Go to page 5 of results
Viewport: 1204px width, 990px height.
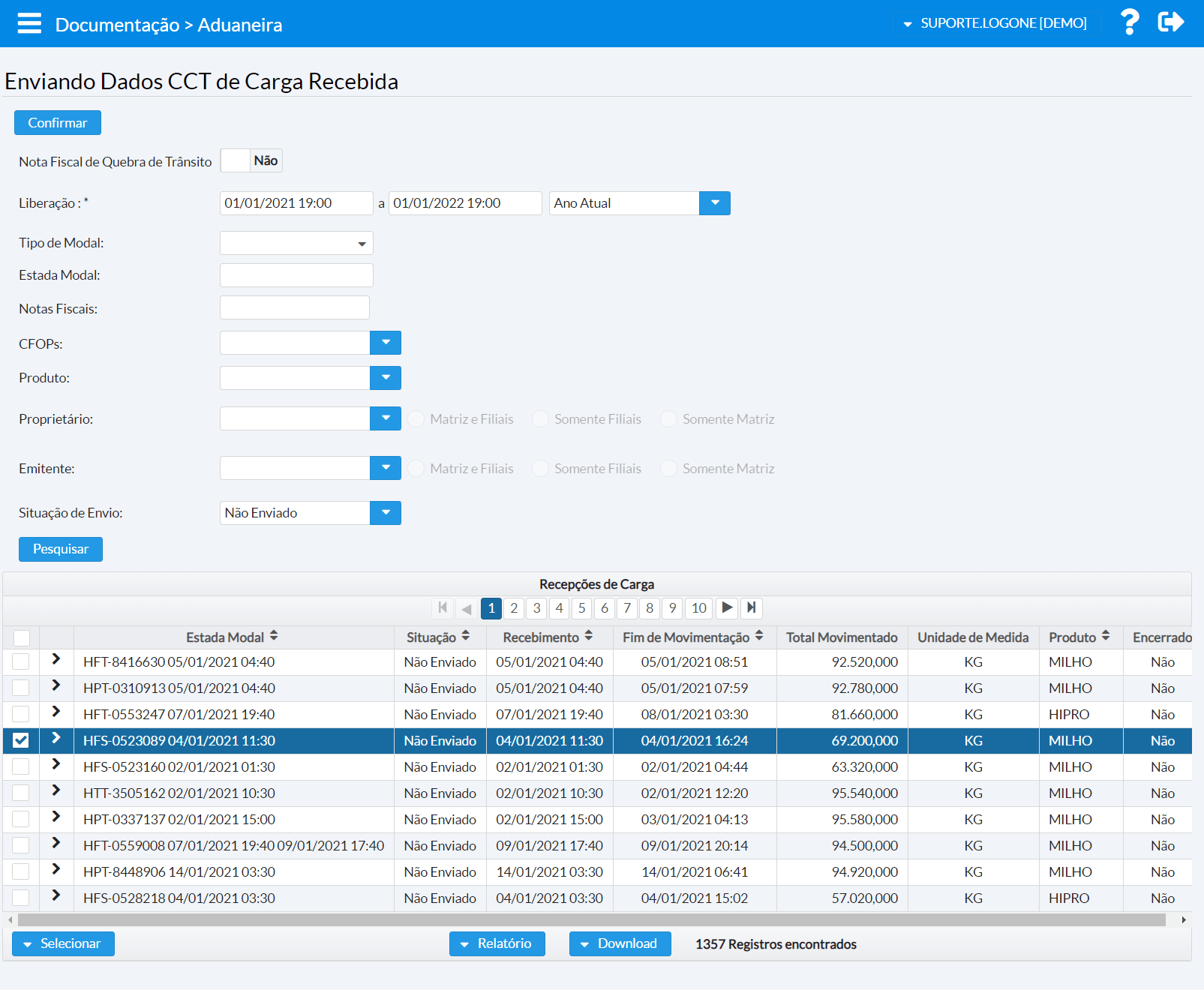click(x=581, y=607)
